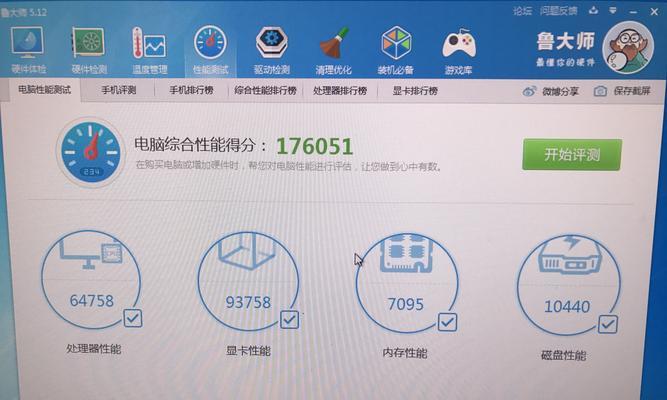Click the disk score 10440
The height and width of the screenshot is (400, 667).
point(567,306)
